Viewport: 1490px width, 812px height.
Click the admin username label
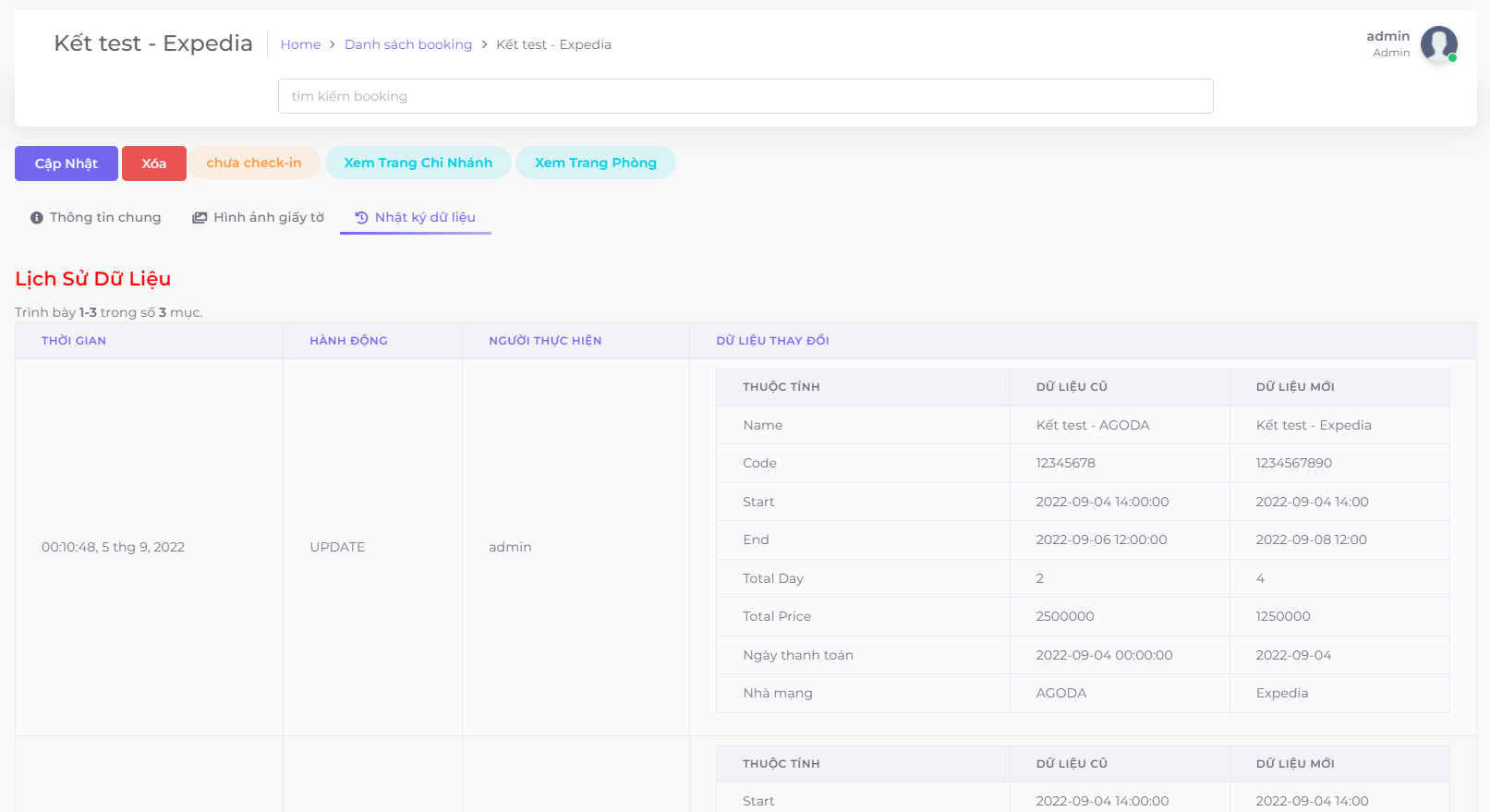pyautogui.click(x=1387, y=36)
